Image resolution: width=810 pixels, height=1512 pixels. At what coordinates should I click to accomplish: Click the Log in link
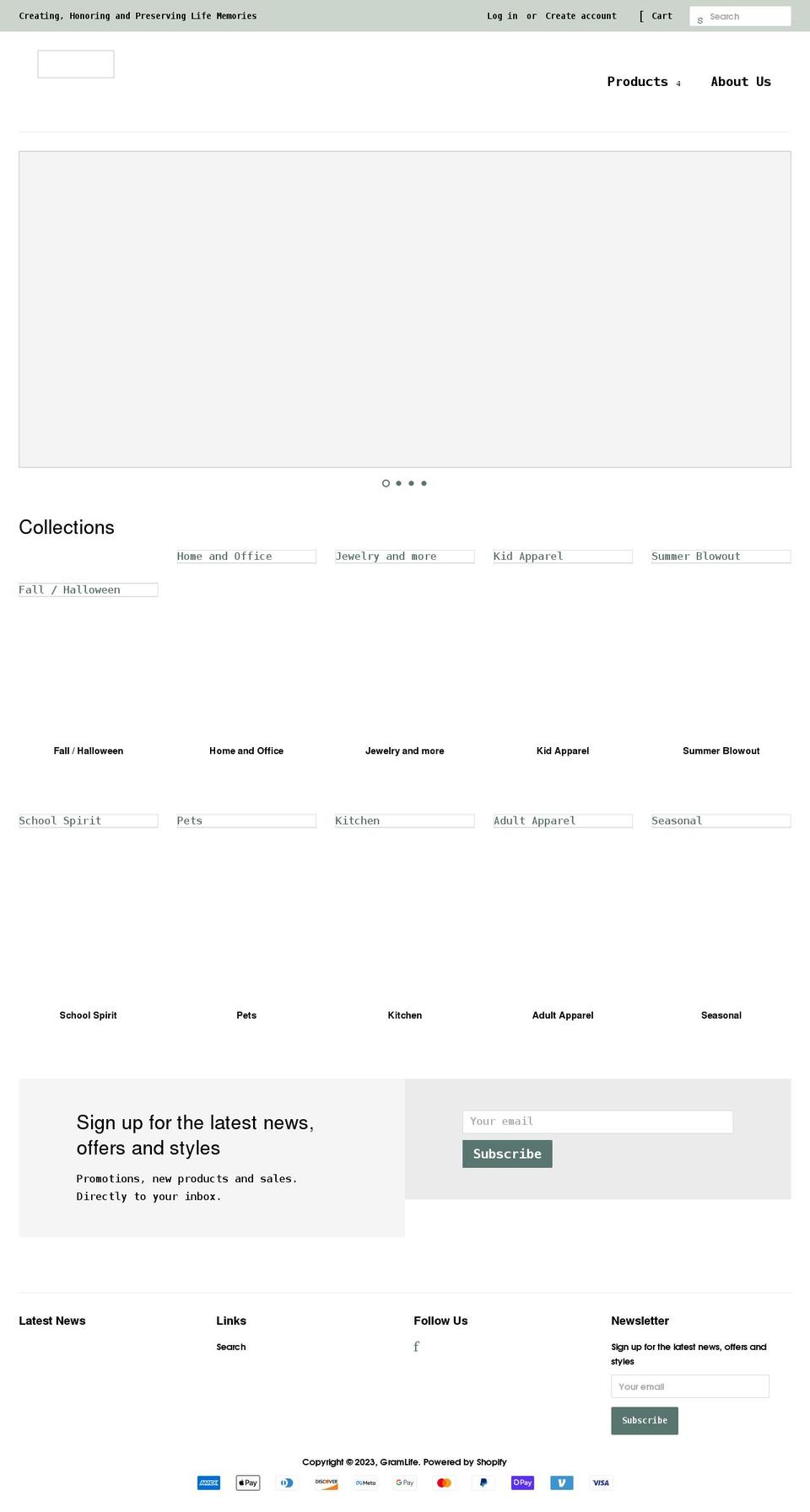coord(501,15)
